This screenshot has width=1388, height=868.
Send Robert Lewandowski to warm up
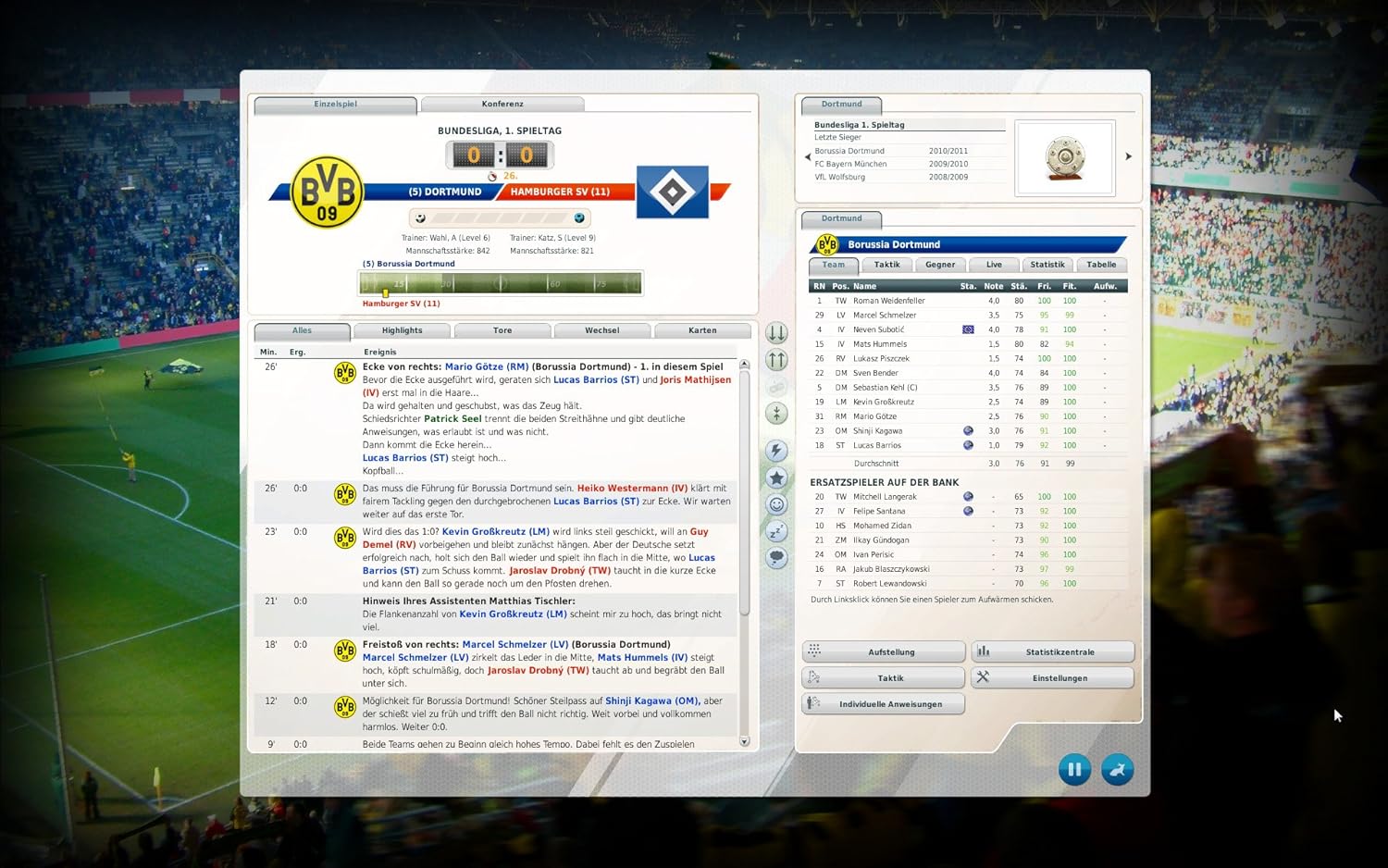[967, 584]
